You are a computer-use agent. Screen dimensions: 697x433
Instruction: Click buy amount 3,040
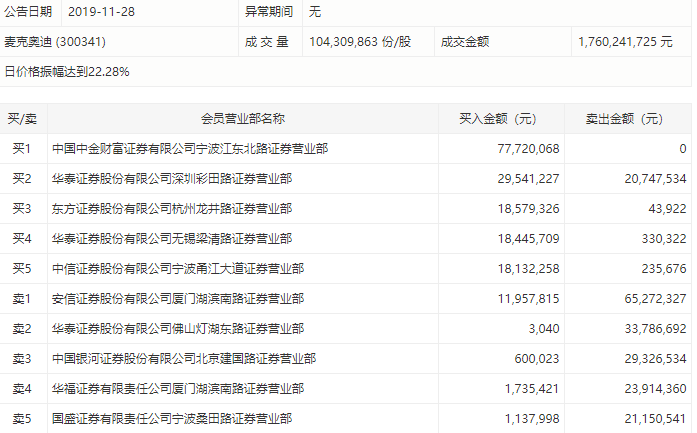click(x=544, y=329)
